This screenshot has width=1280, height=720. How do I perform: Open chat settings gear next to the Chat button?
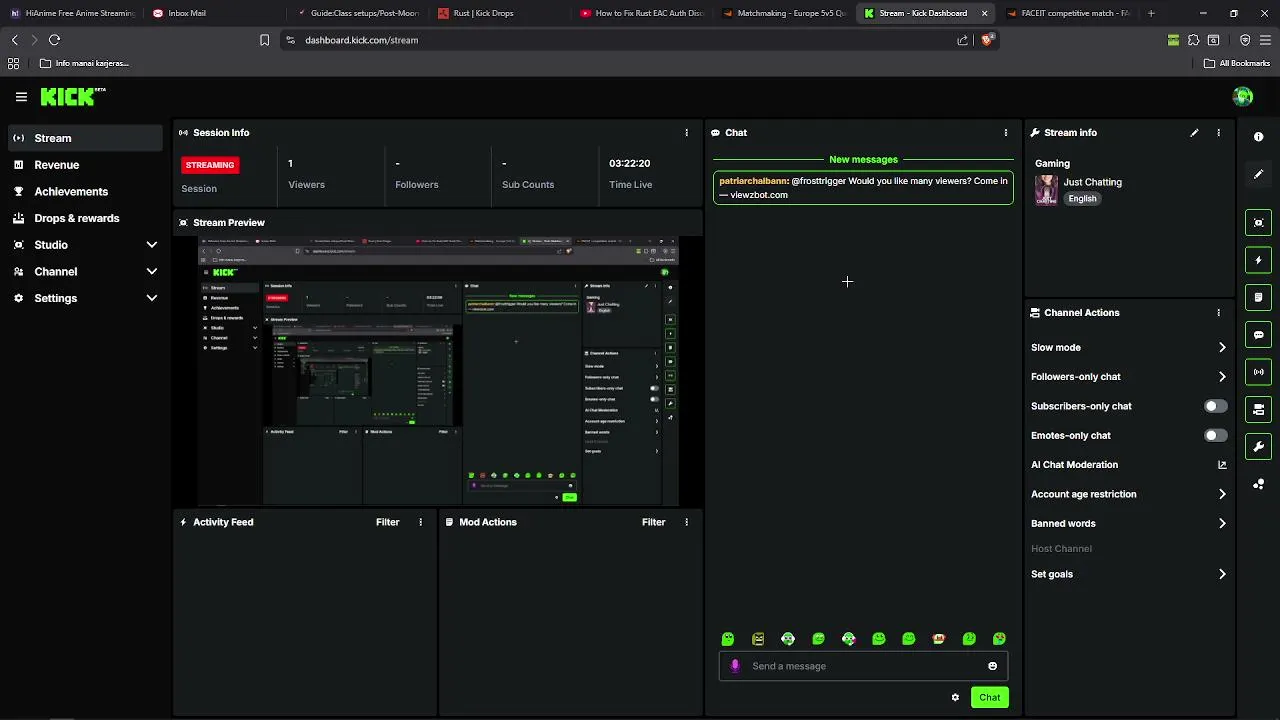click(x=955, y=697)
